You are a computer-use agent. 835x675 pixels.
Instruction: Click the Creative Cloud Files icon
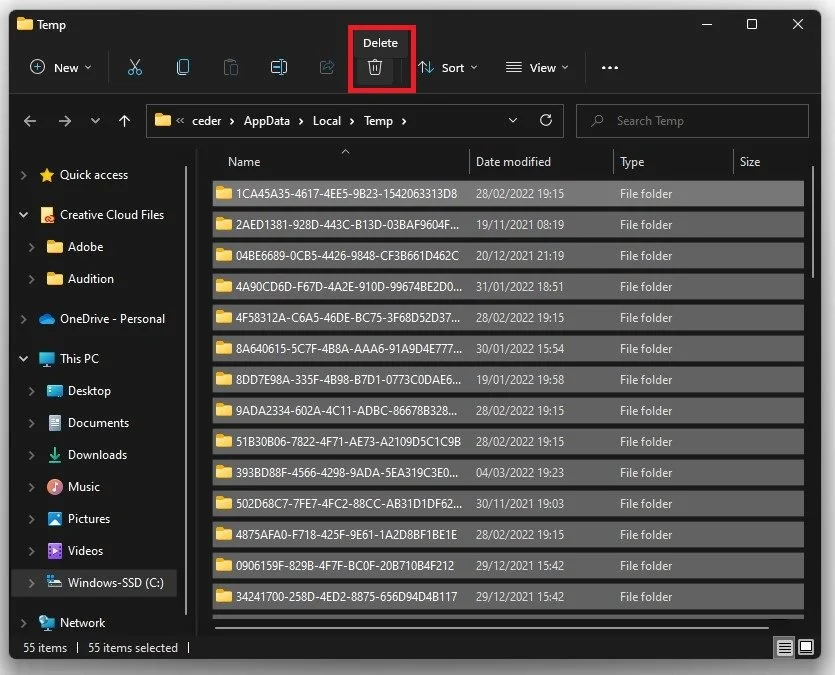point(47,215)
